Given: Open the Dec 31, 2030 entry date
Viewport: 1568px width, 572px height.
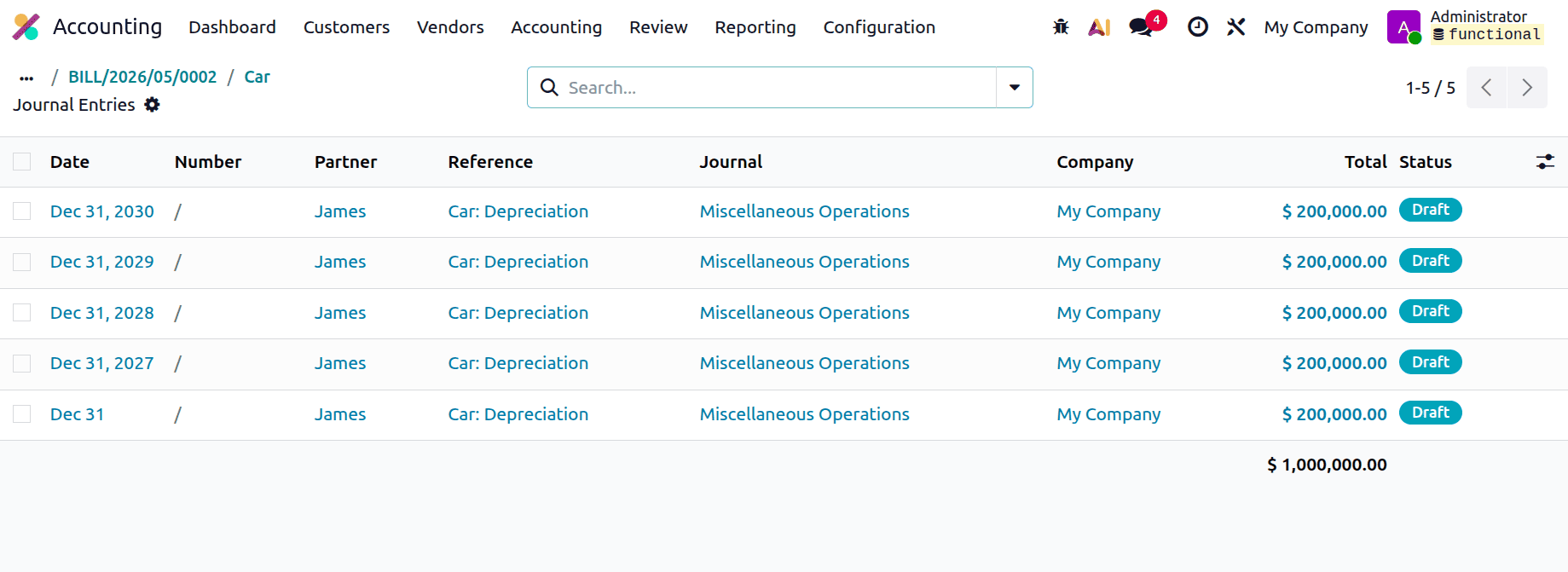Looking at the screenshot, I should point(102,211).
